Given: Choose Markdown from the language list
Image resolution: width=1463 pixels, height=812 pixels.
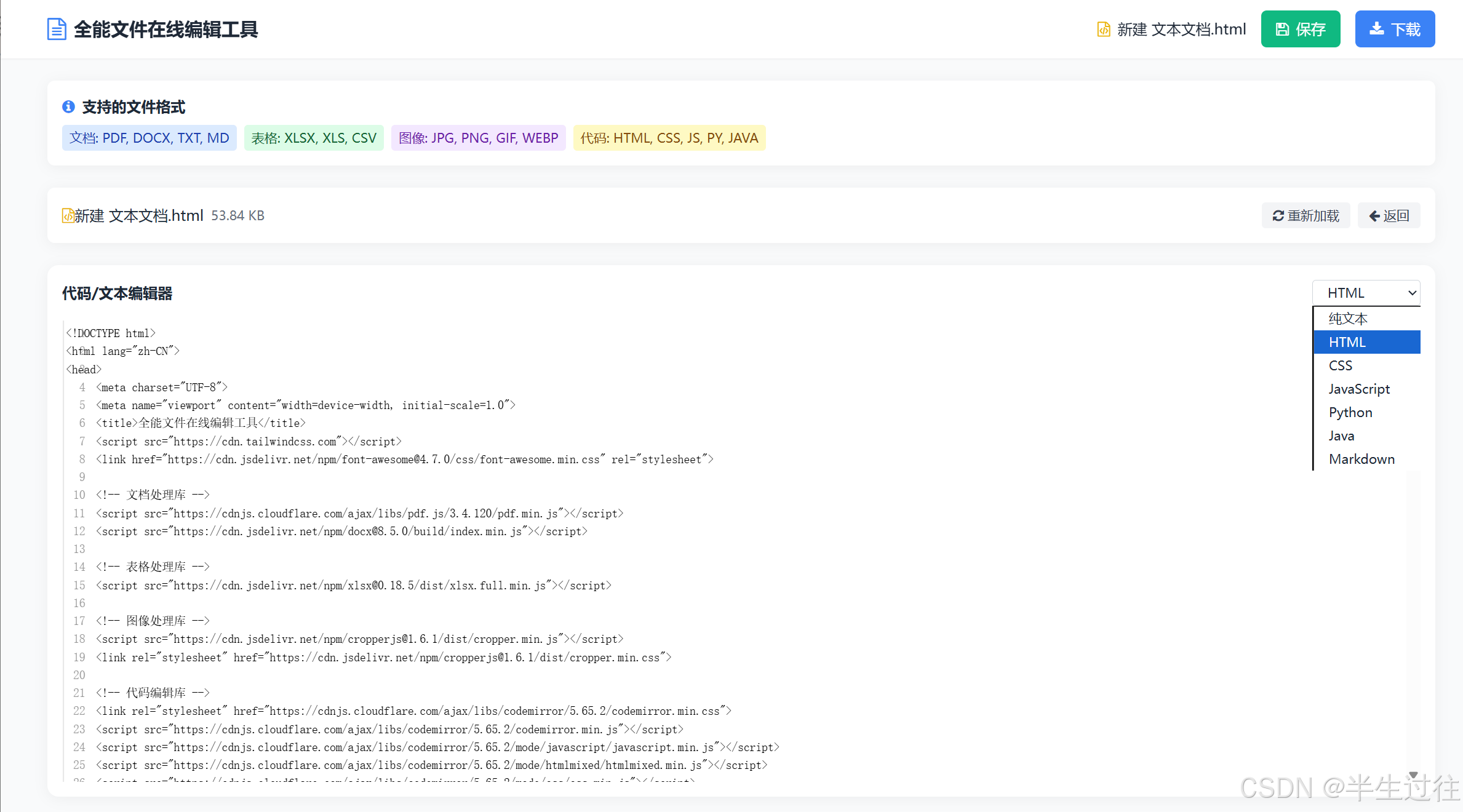Looking at the screenshot, I should point(1366,459).
